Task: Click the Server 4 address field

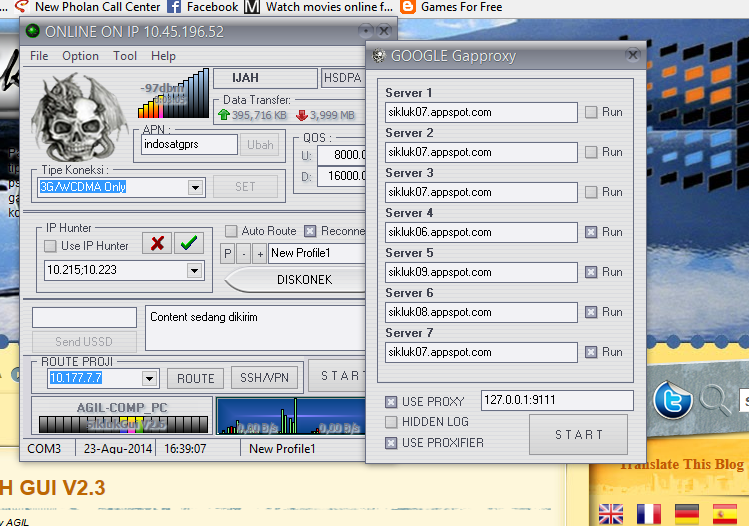Action: point(481,232)
